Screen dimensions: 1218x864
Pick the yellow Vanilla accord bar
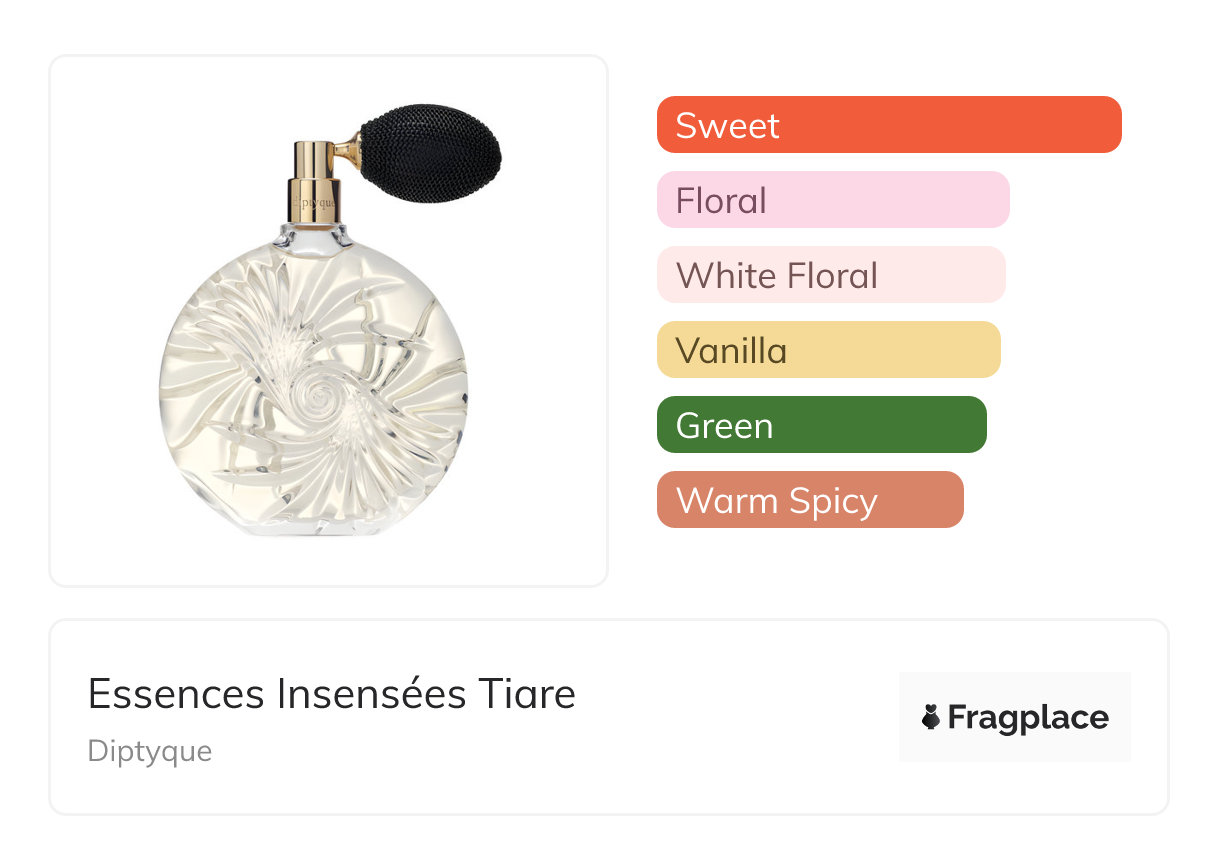point(828,350)
